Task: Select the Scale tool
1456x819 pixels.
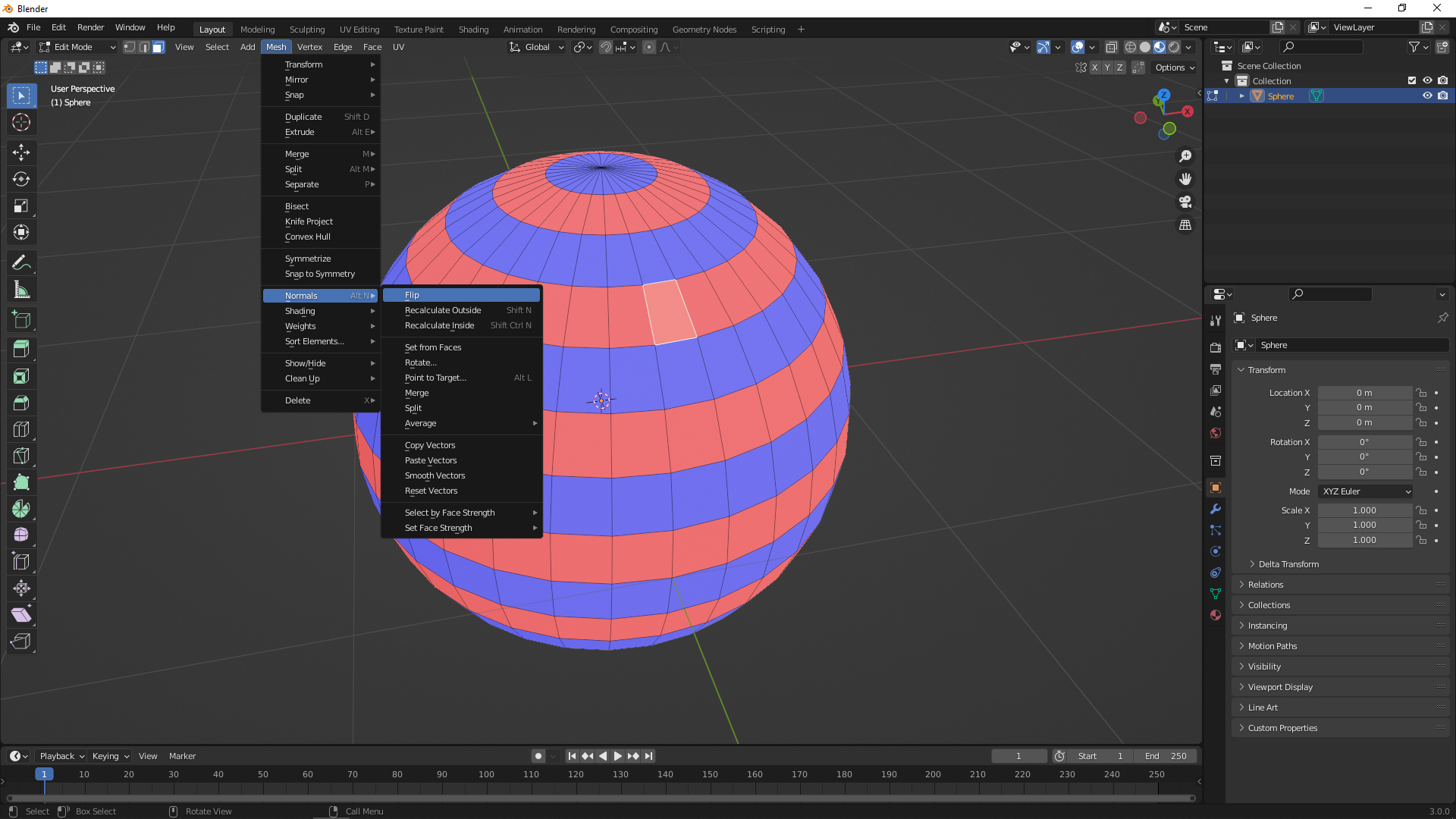Action: point(21,206)
